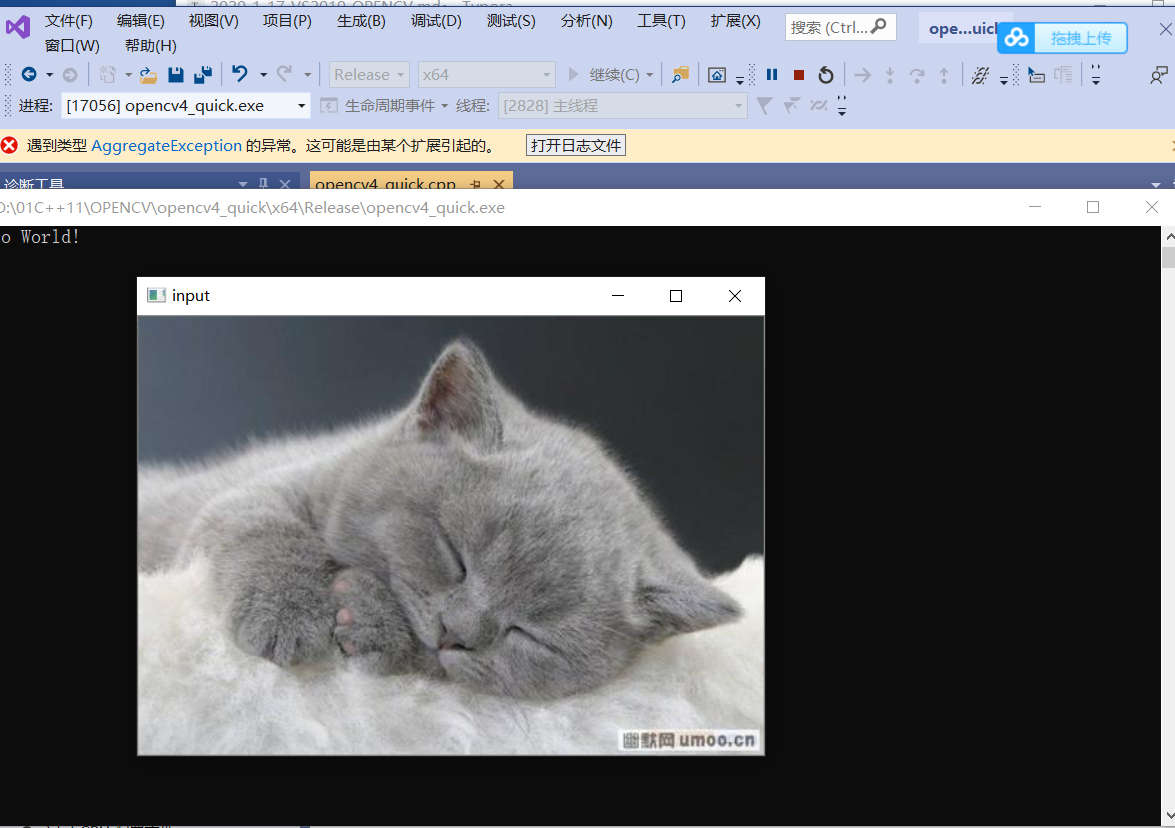Image resolution: width=1175 pixels, height=828 pixels.
Task: Click the Navigate Backward arrow icon
Action: pyautogui.click(x=29, y=74)
